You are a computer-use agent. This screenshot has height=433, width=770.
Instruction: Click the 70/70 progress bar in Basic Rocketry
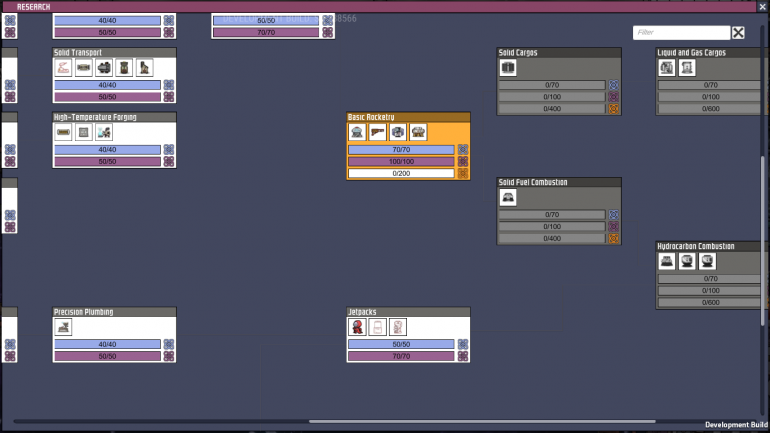[401, 149]
